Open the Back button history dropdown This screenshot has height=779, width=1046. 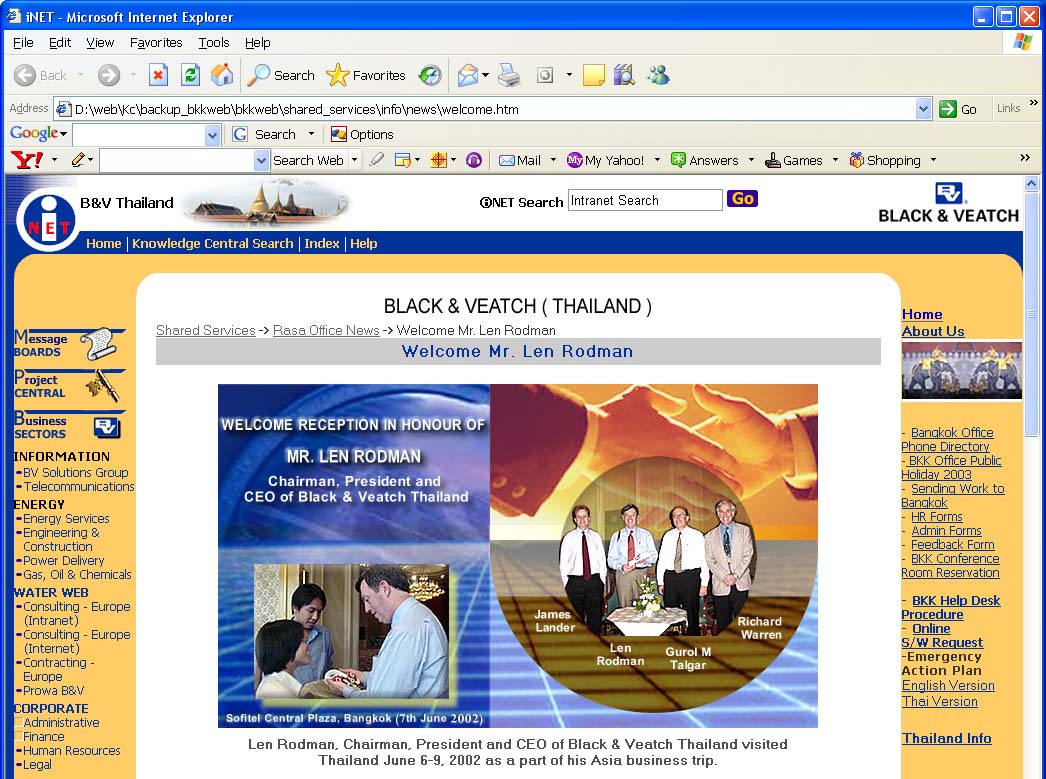click(x=80, y=75)
